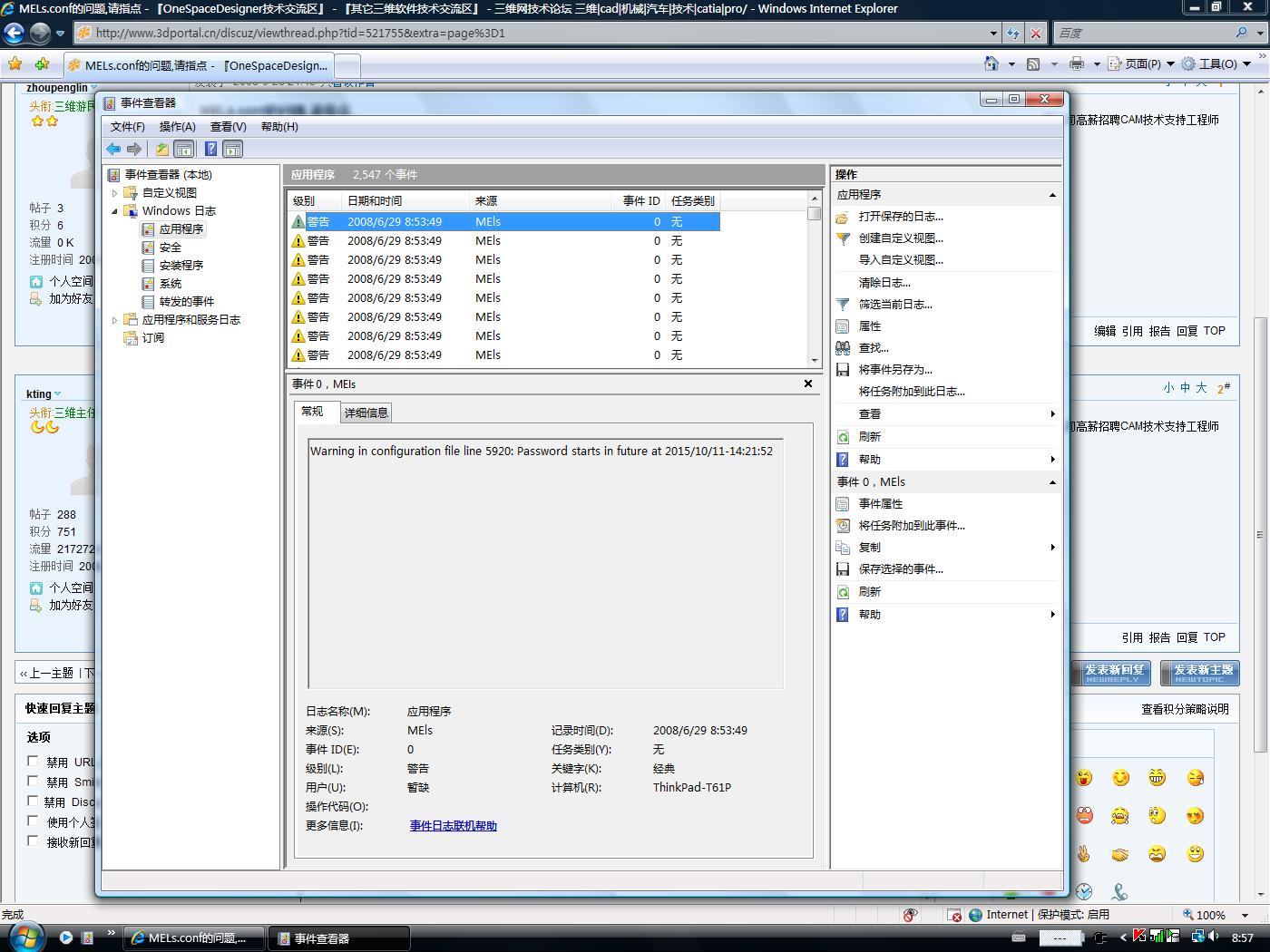Click 保存选择的事件... action
This screenshot has height=952, width=1270.
coord(901,569)
